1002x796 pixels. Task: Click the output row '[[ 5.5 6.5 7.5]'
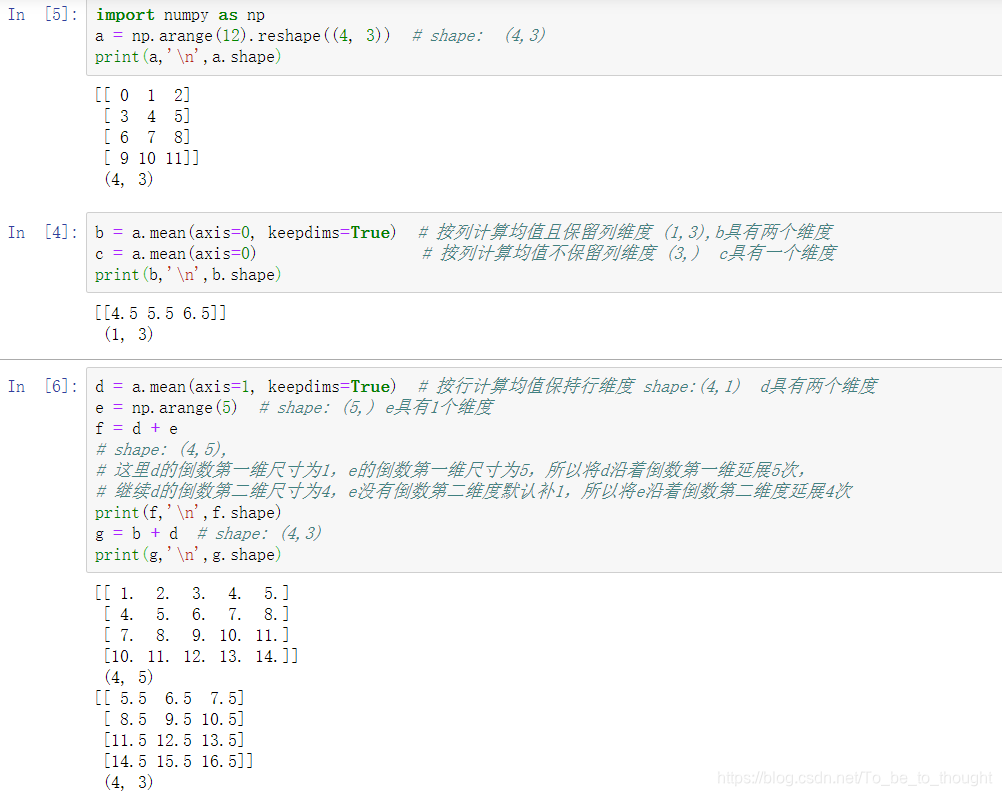click(x=169, y=698)
